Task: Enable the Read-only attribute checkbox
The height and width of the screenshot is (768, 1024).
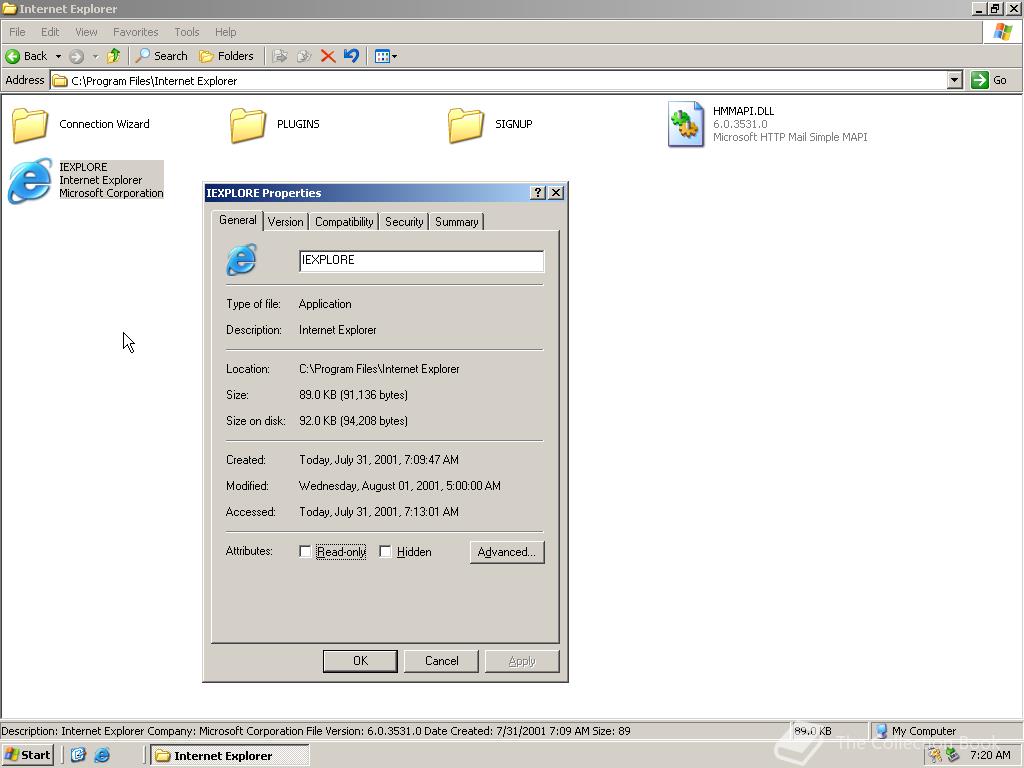Action: click(306, 551)
